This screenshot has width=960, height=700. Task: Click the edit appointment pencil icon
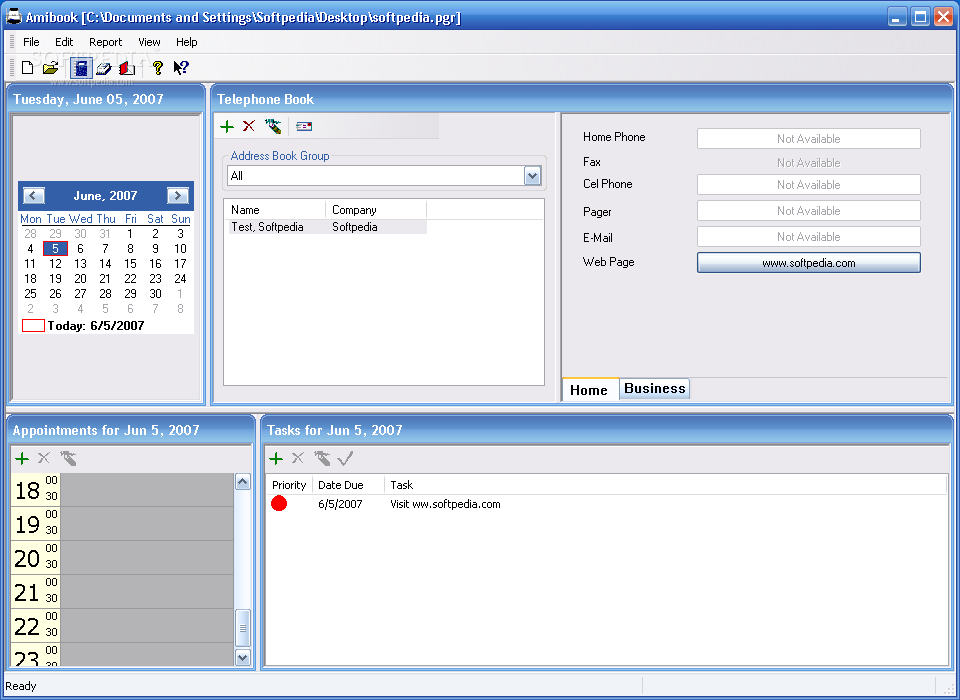68,458
